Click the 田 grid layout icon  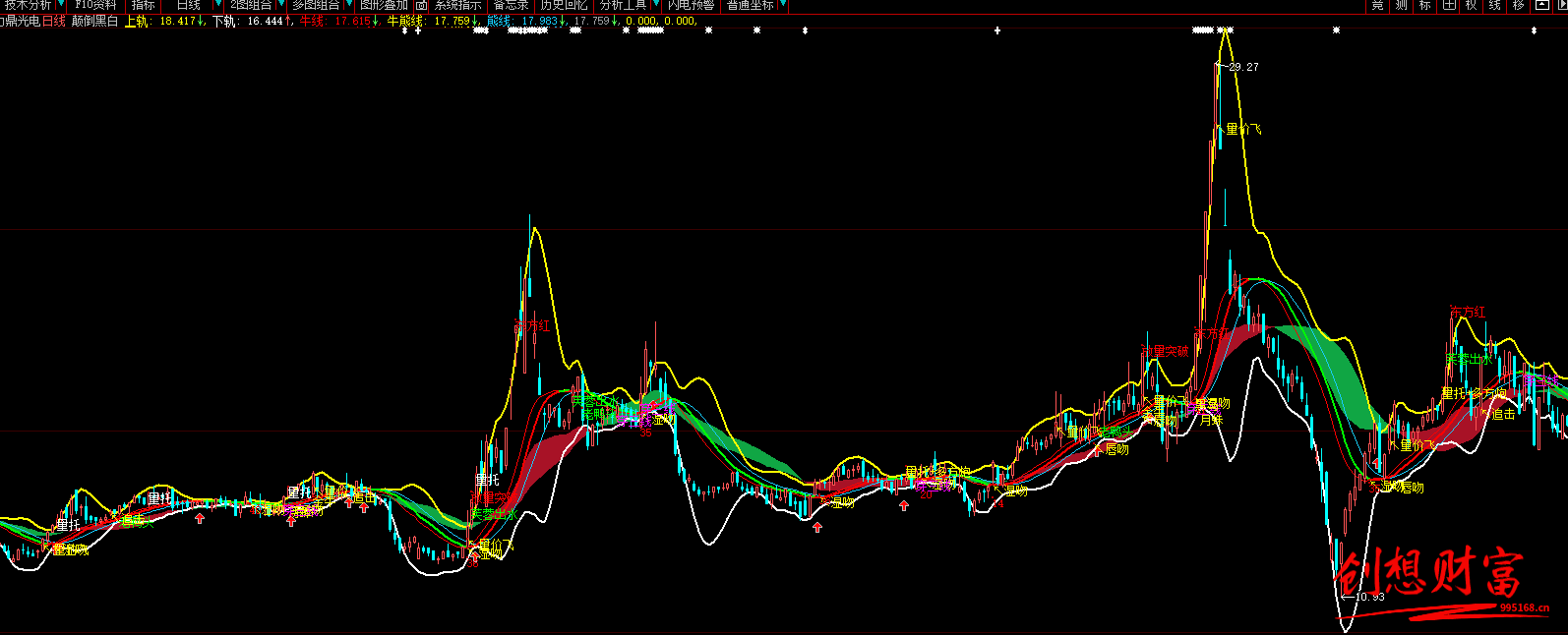pos(1448,5)
